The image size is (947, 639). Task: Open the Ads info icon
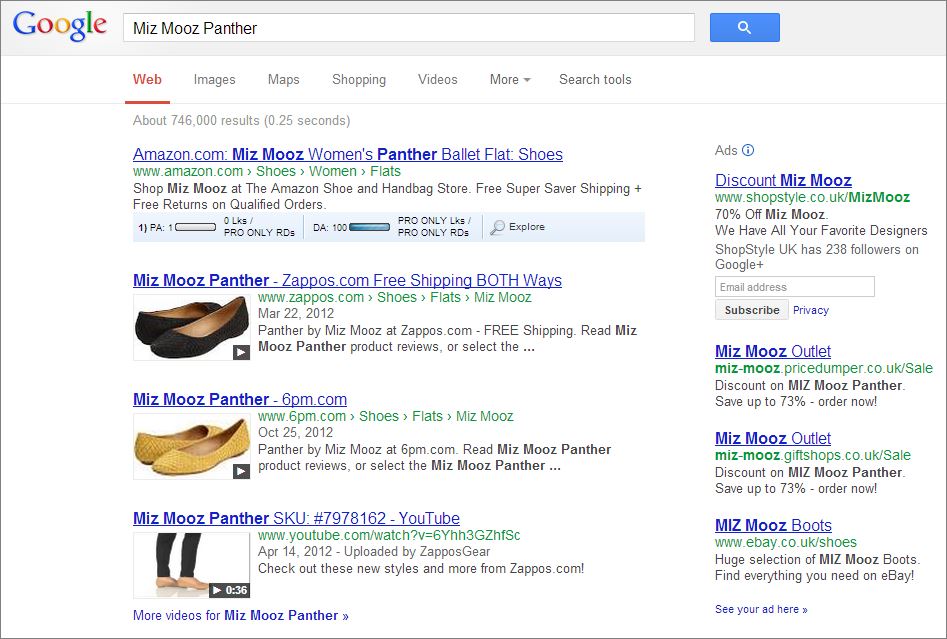click(748, 150)
